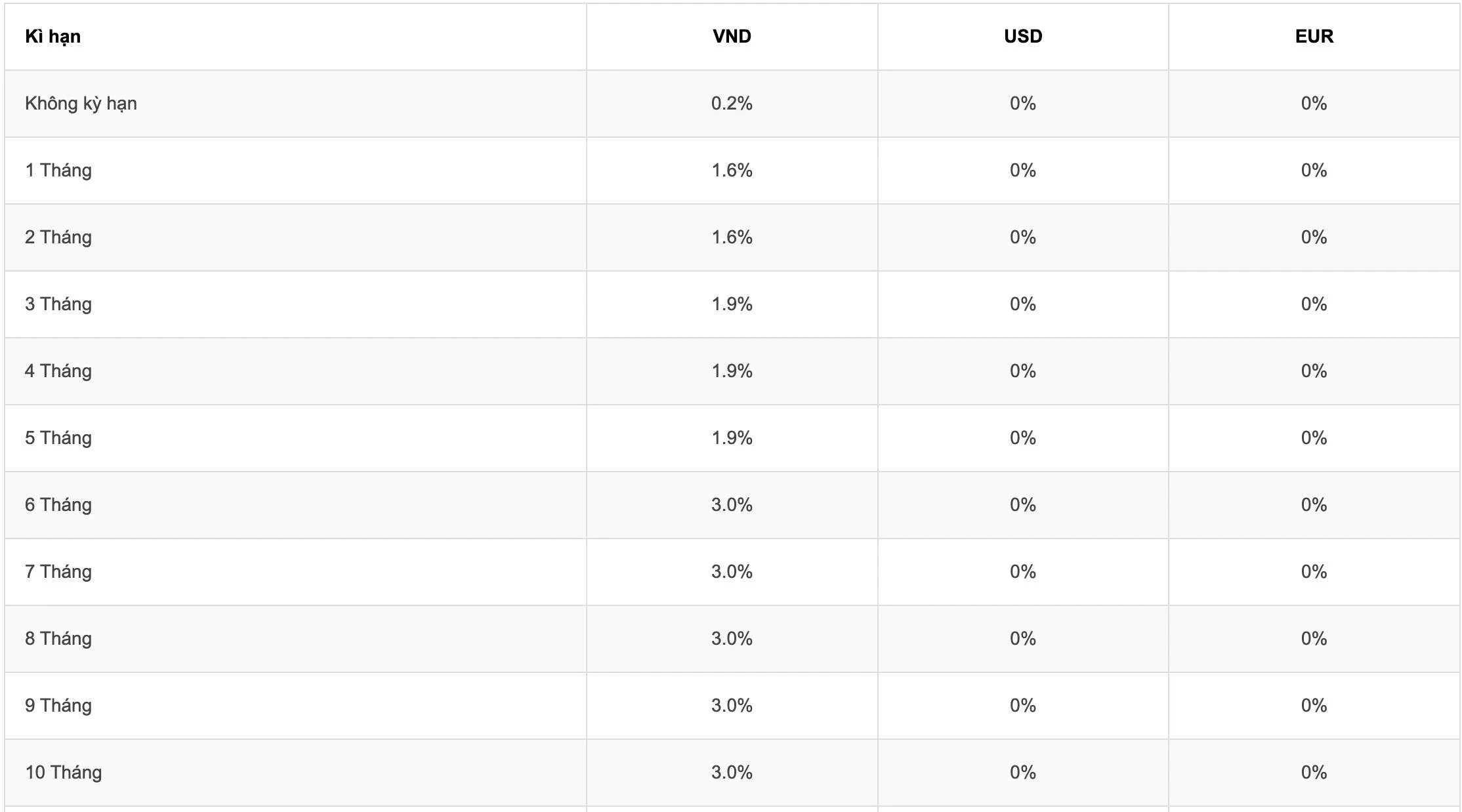Viewport: 1462px width, 812px height.
Task: Select the 1 Tháng row label
Action: [58, 171]
